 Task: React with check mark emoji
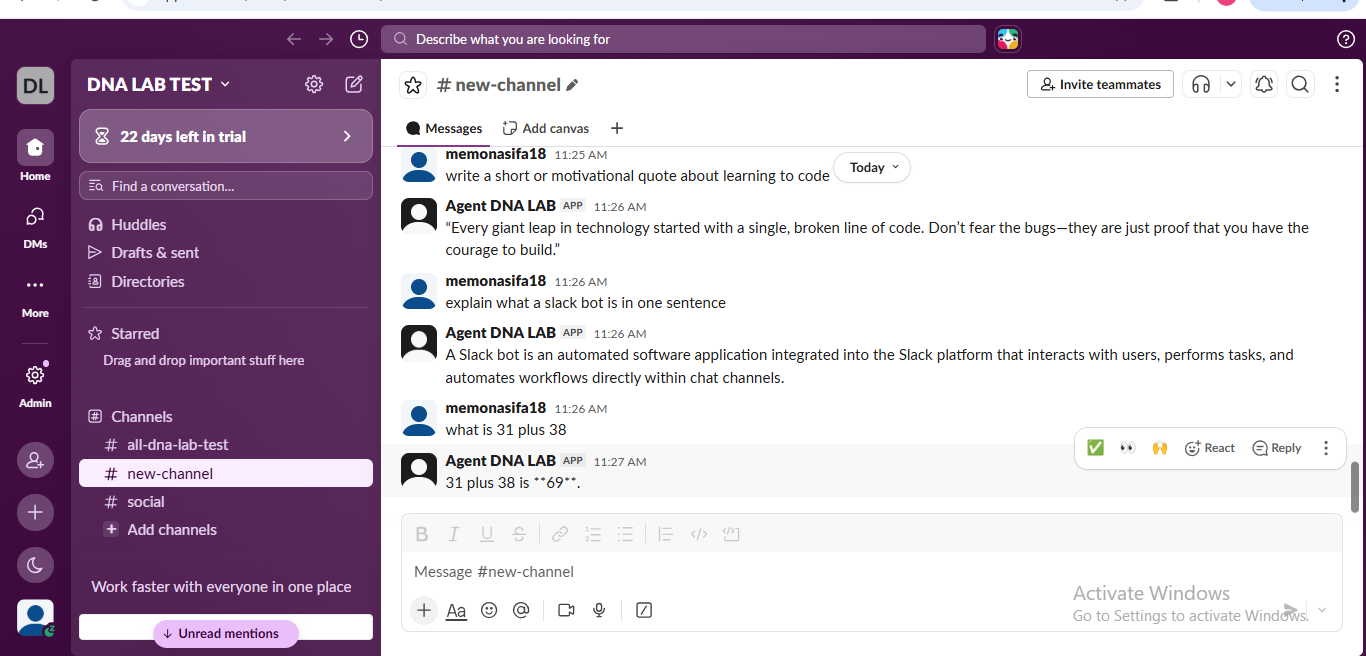pos(1095,448)
